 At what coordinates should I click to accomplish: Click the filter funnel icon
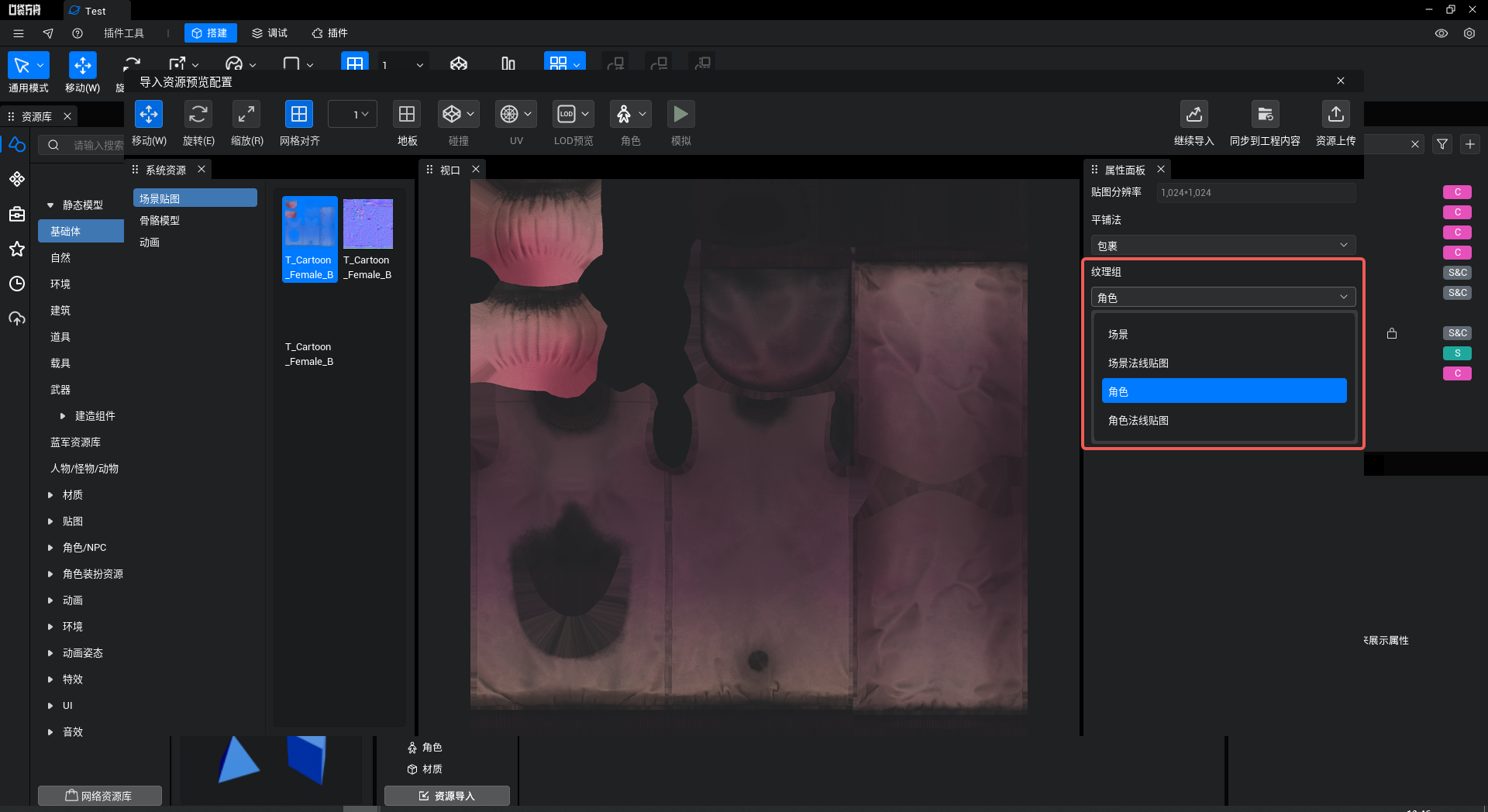click(x=1442, y=144)
